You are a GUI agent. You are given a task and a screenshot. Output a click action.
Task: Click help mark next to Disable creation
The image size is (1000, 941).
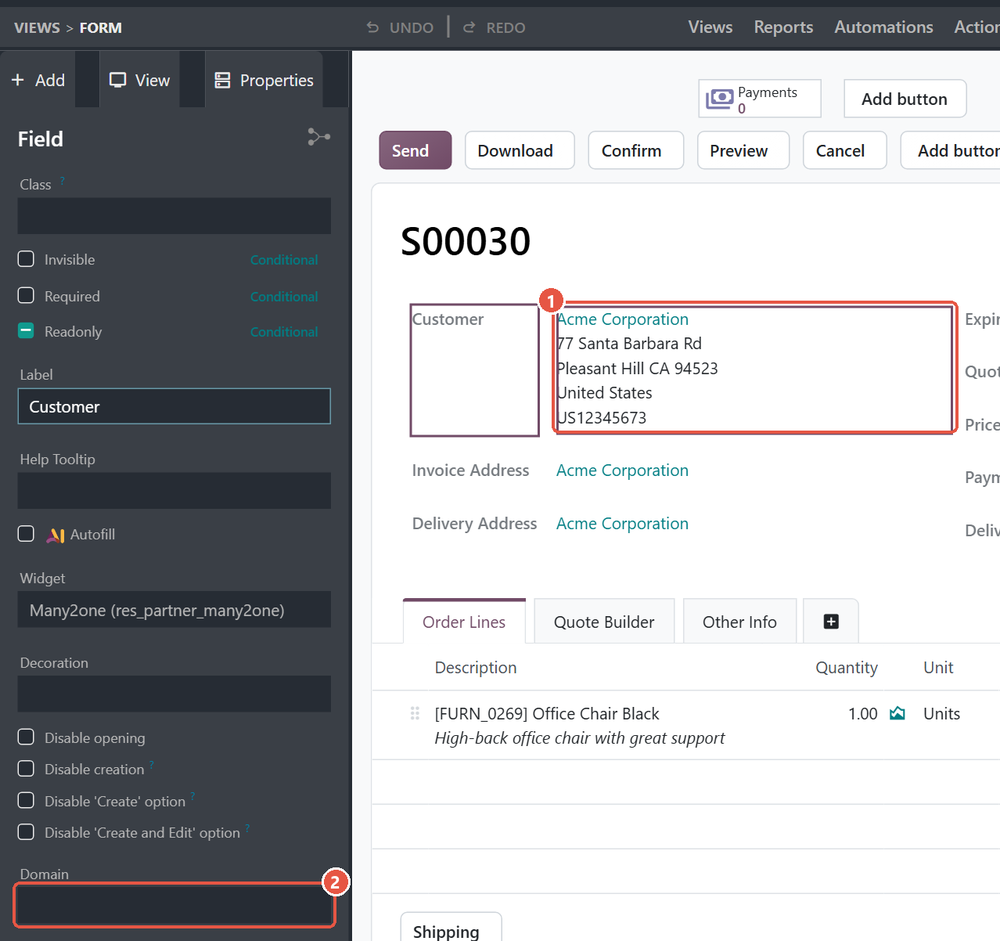click(151, 764)
